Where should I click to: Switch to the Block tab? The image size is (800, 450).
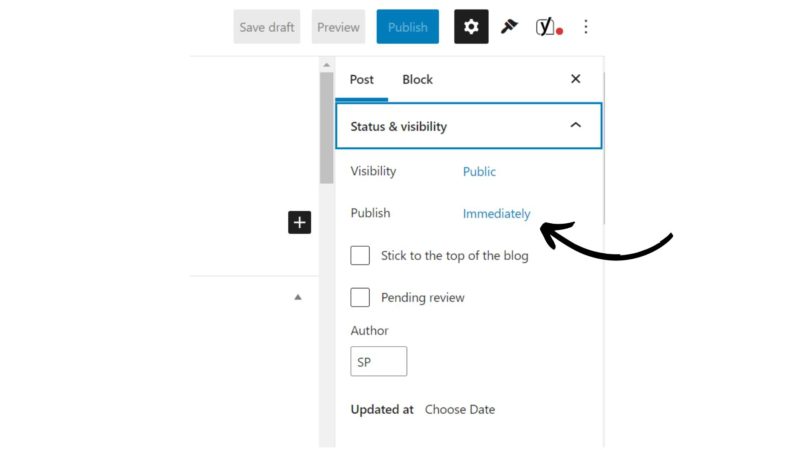tap(417, 80)
